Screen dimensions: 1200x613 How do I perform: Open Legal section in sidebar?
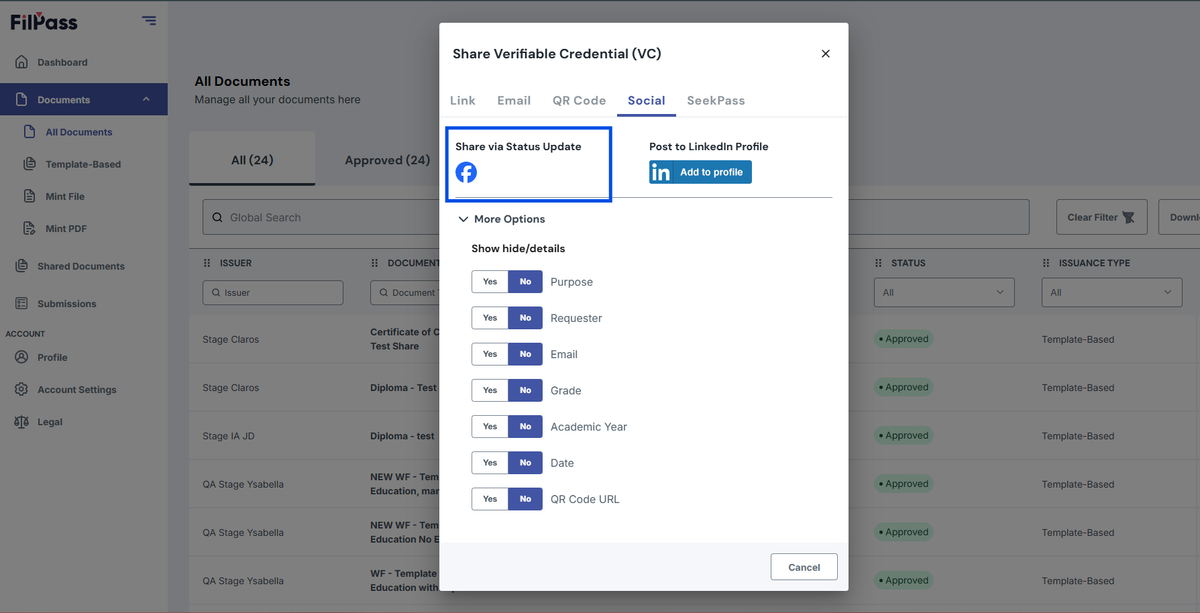point(50,422)
